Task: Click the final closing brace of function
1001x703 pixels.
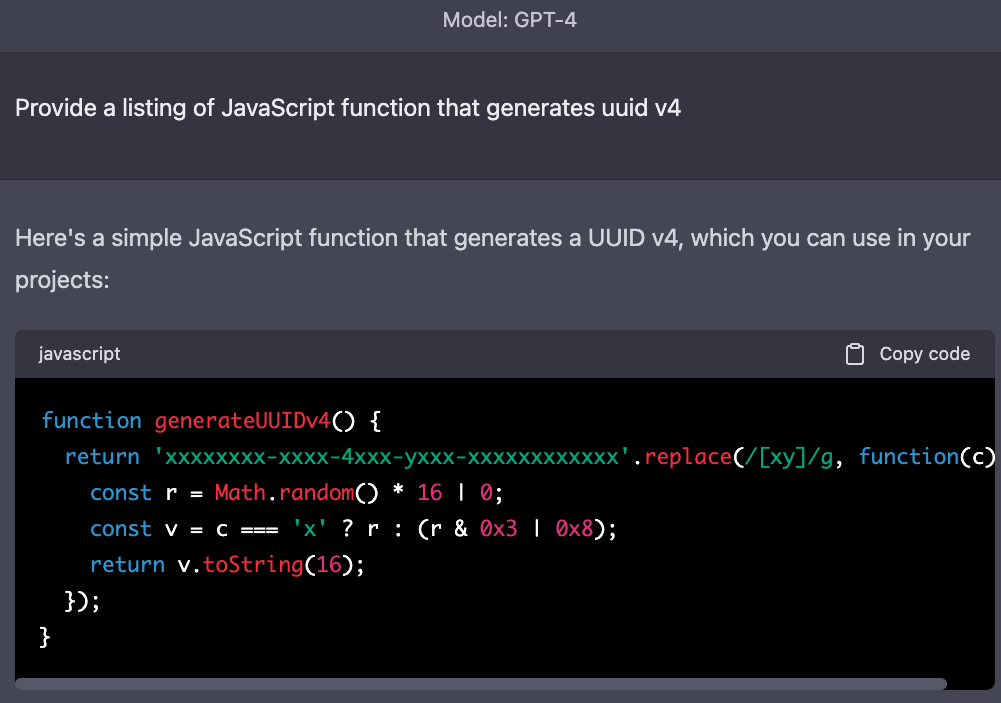Action: pyautogui.click(x=44, y=637)
